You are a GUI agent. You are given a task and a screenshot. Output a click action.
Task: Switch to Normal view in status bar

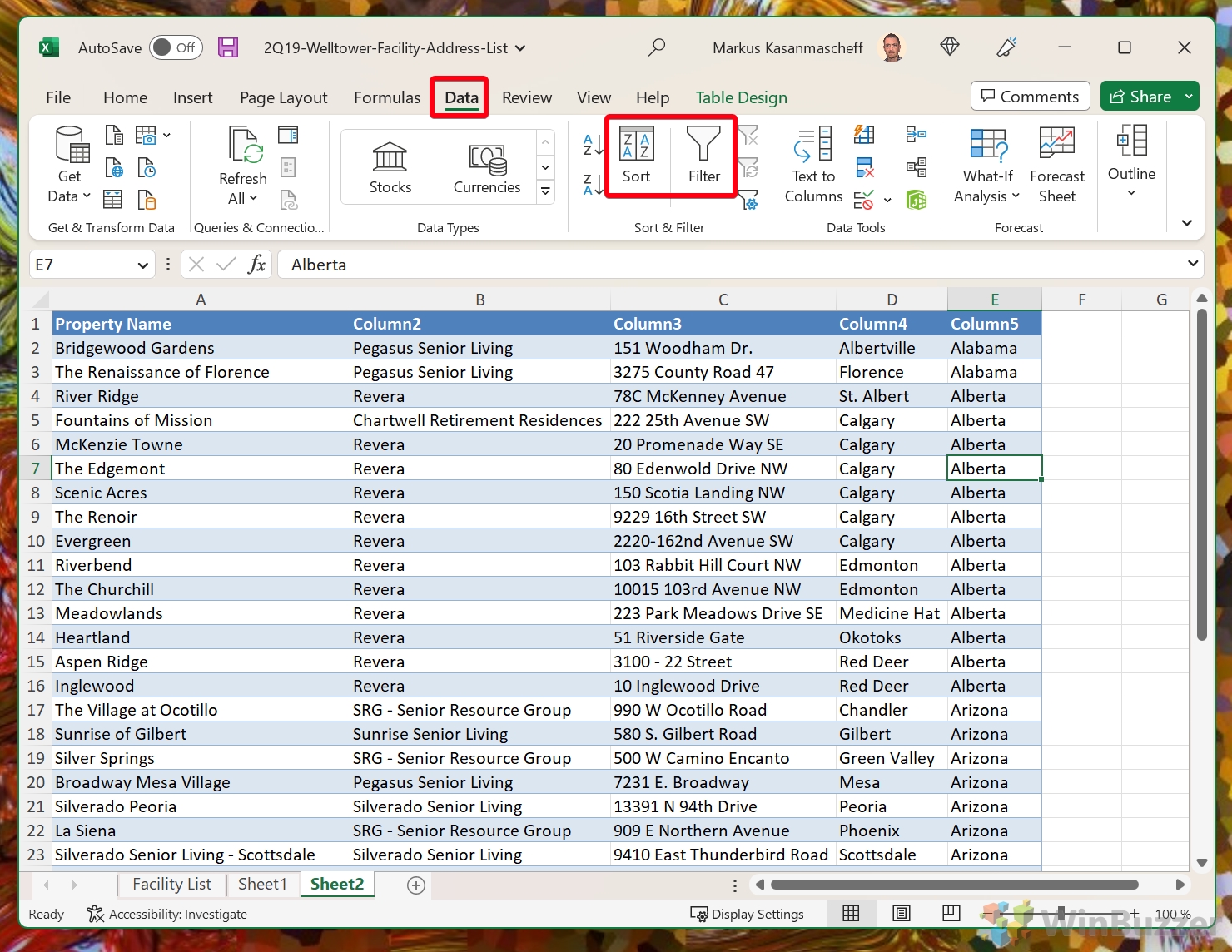(851, 913)
